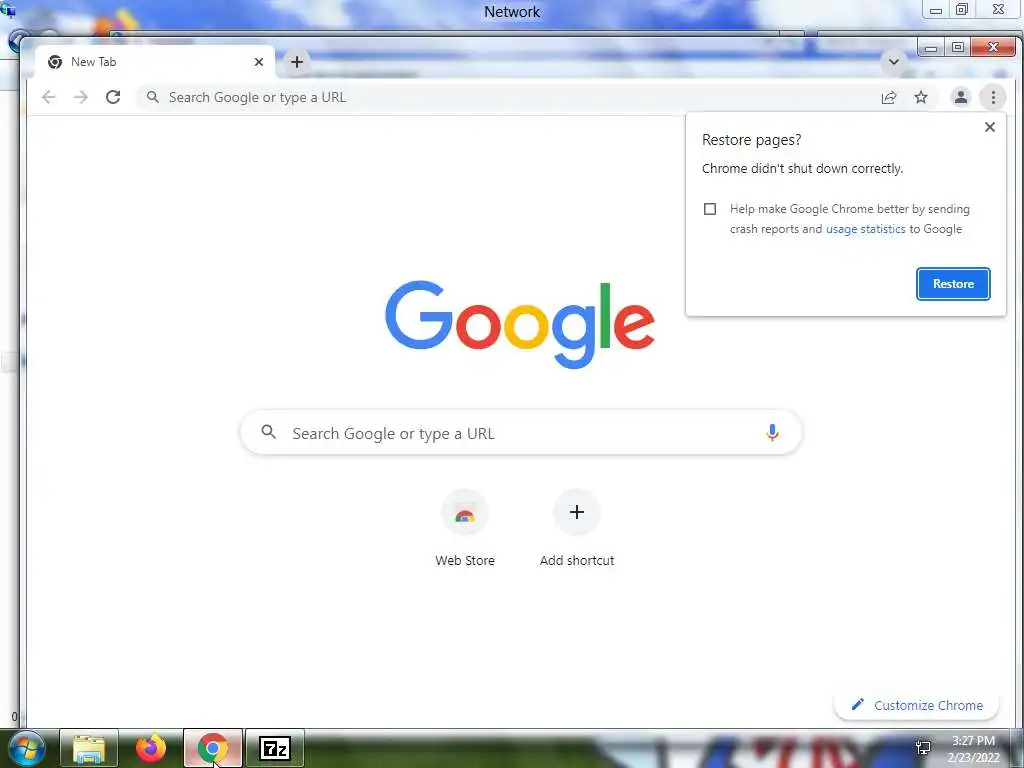The height and width of the screenshot is (768, 1024).
Task: Click the Restore button
Action: pyautogui.click(x=953, y=284)
